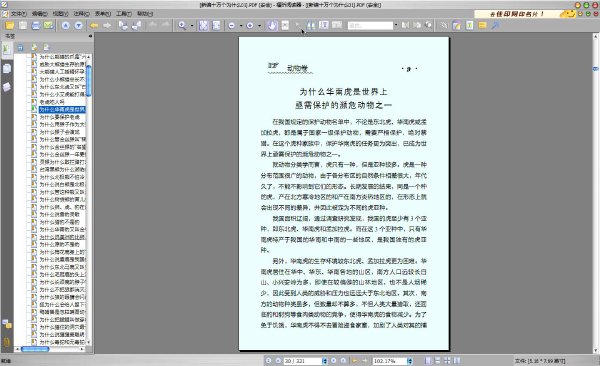Screen dimensions: 600x366
Task: Click the Zoom Out minus icon
Action: tap(232, 26)
